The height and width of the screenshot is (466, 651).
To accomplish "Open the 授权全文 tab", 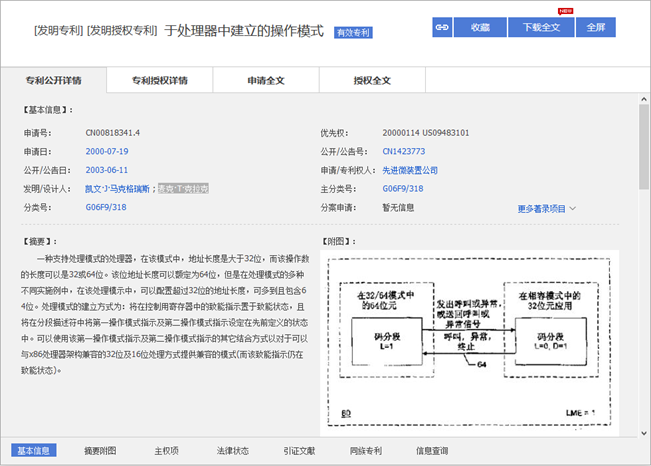I will [372, 80].
